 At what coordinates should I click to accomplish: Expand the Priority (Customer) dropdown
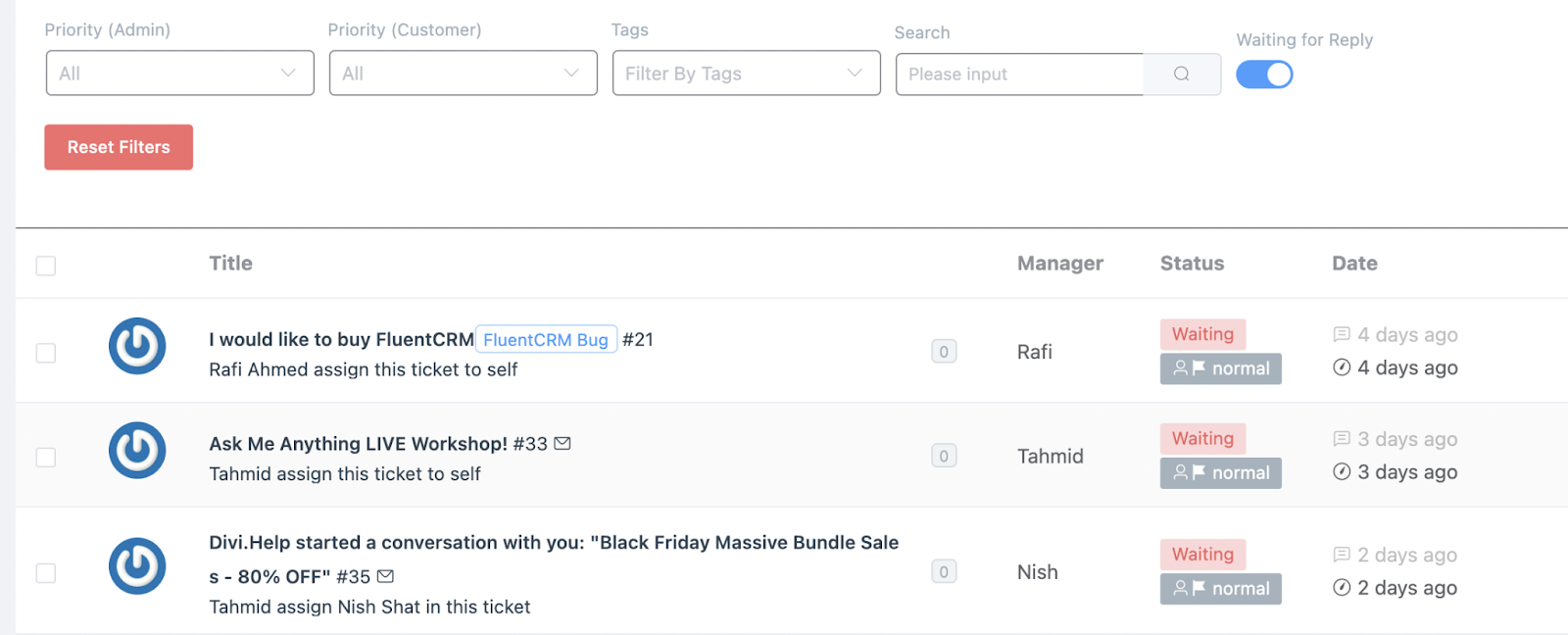pyautogui.click(x=463, y=73)
